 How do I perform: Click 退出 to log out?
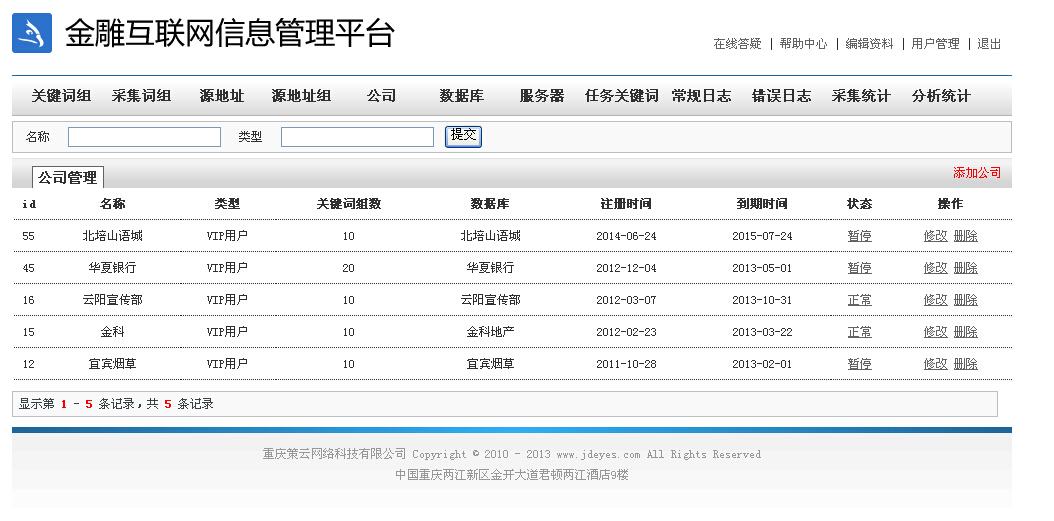point(989,44)
